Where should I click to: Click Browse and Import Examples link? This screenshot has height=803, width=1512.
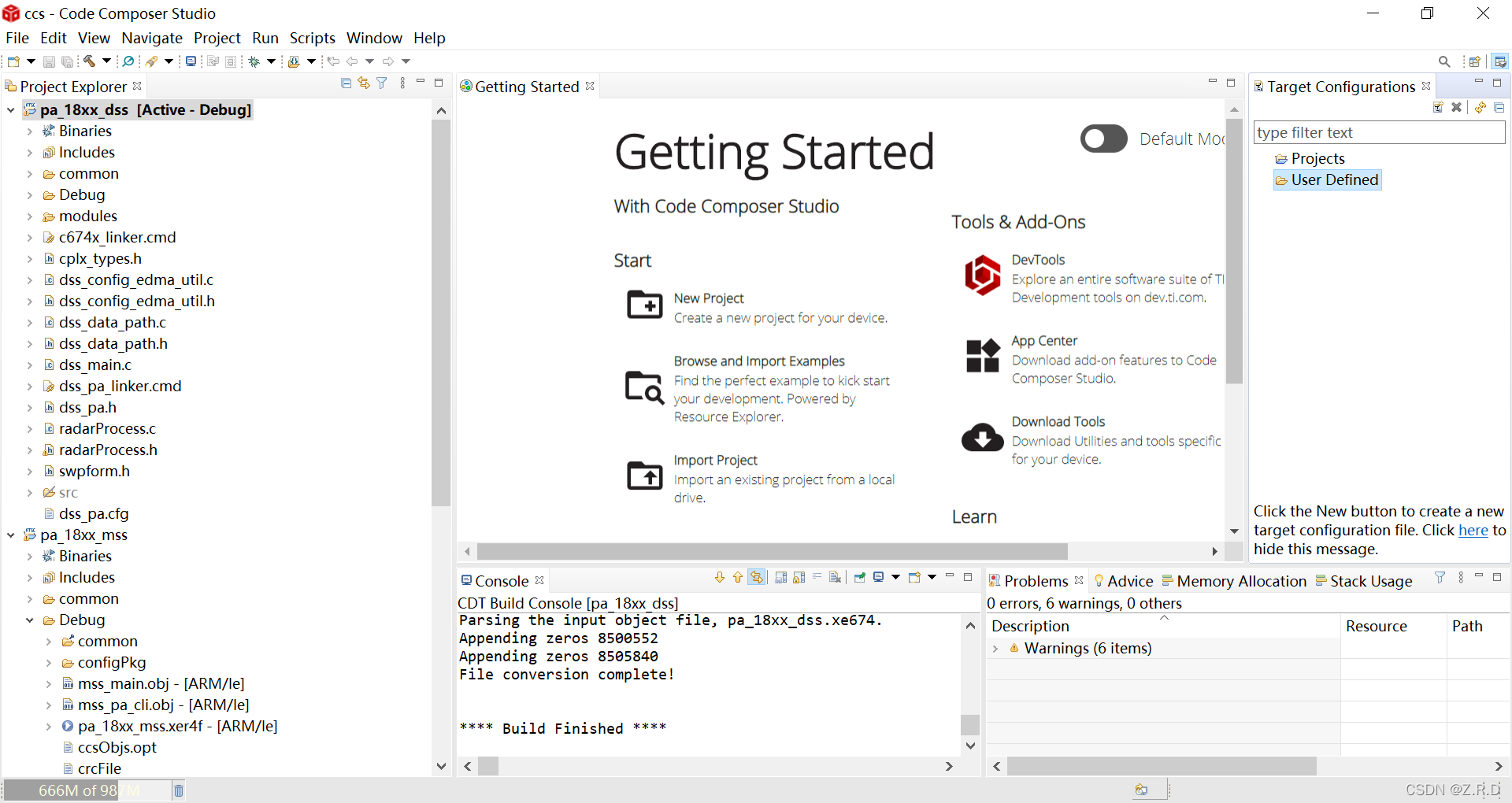pos(759,361)
